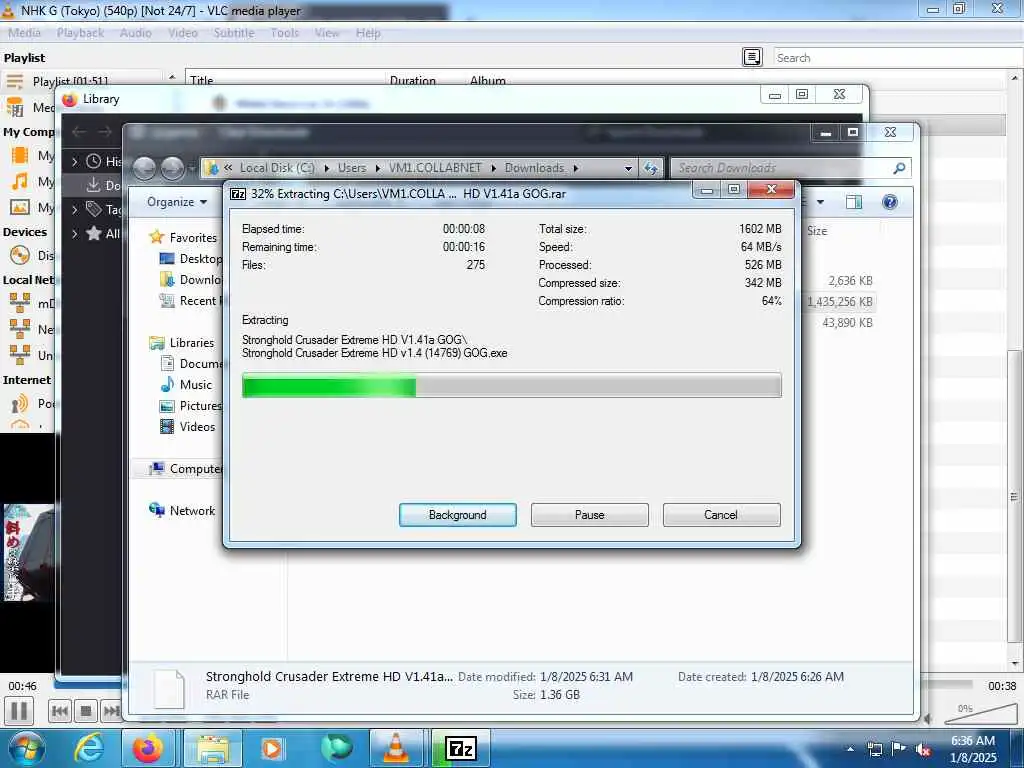Image resolution: width=1024 pixels, height=768 pixels.
Task: Adjust the VLC volume slider
Action: click(x=981, y=713)
